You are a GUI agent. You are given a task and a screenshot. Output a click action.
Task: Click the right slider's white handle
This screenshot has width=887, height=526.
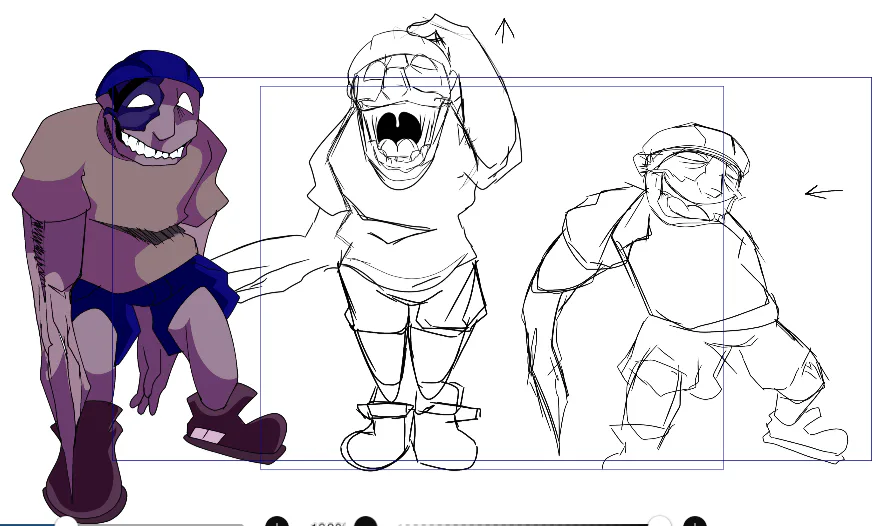pyautogui.click(x=659, y=519)
